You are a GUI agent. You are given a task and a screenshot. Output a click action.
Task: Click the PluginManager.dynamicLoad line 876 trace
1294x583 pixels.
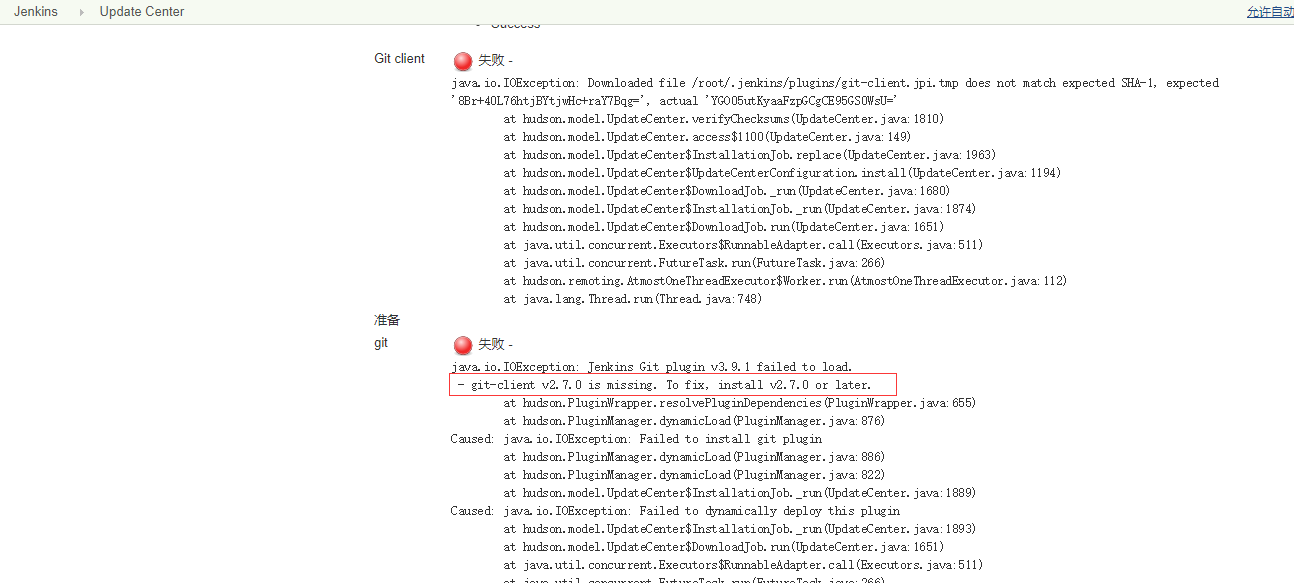[694, 421]
